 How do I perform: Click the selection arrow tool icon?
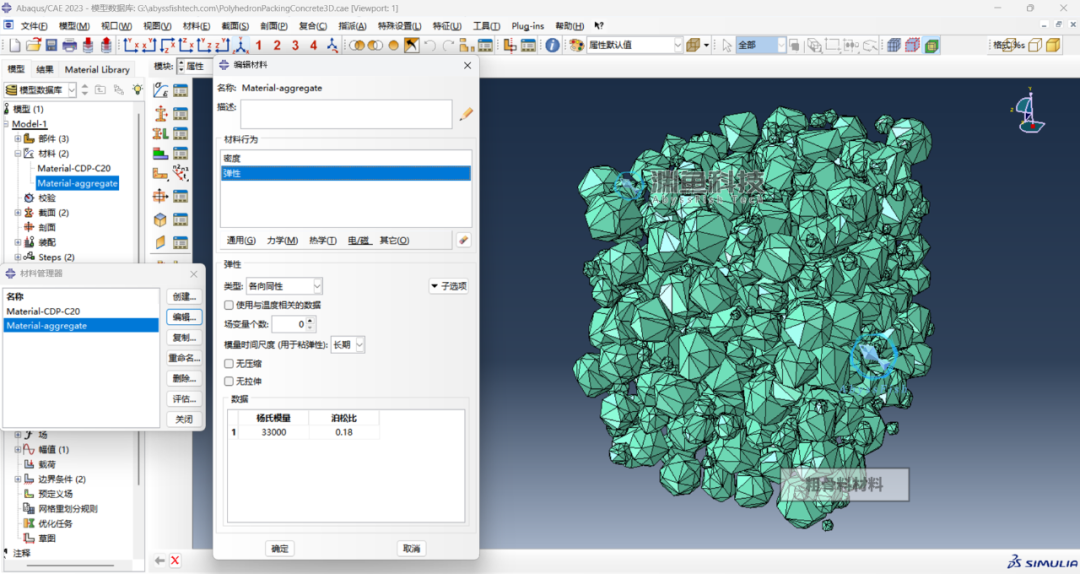[727, 45]
